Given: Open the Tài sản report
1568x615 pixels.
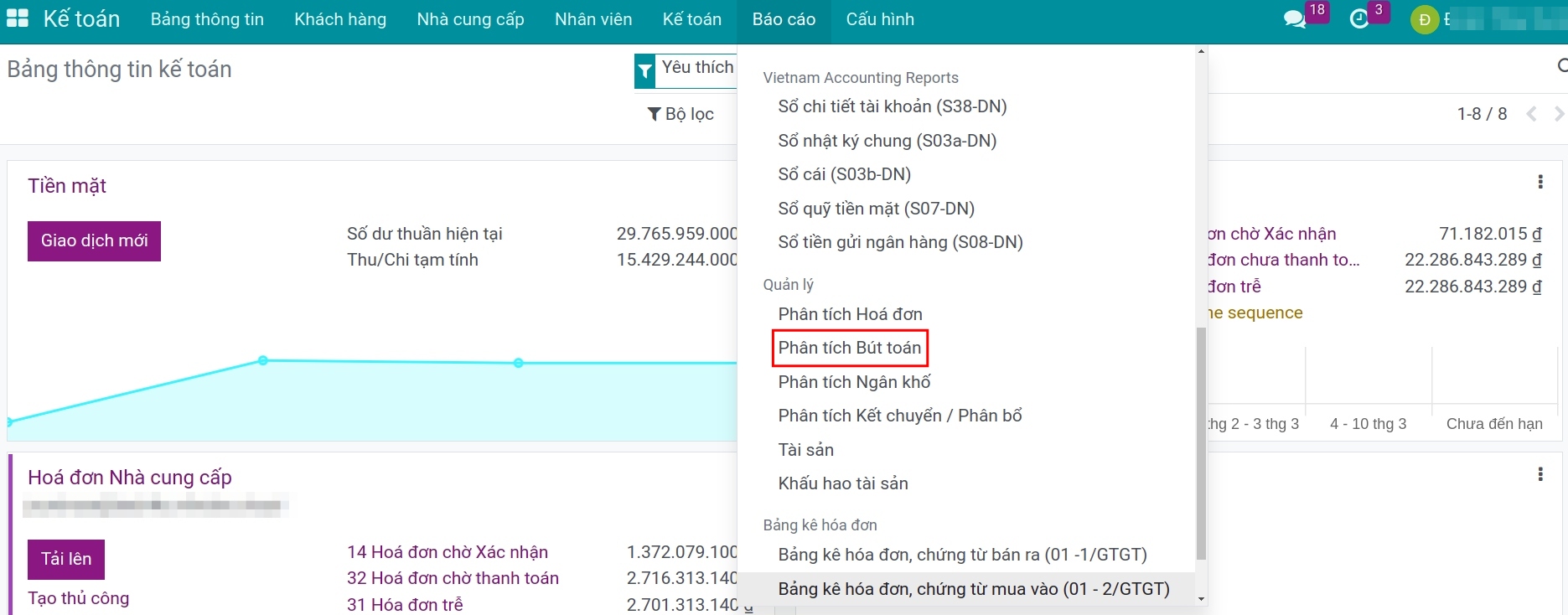Looking at the screenshot, I should coord(805,450).
